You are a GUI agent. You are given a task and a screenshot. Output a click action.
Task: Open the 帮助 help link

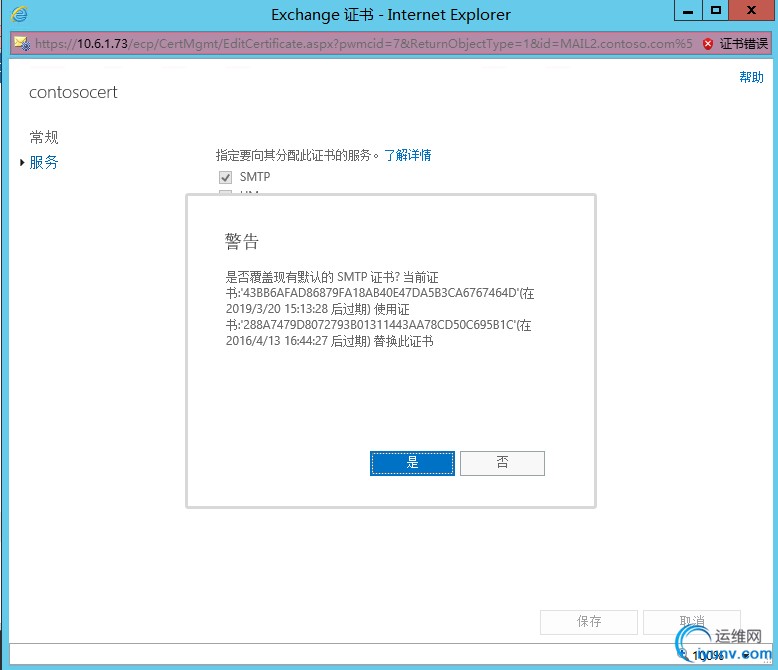(x=751, y=77)
